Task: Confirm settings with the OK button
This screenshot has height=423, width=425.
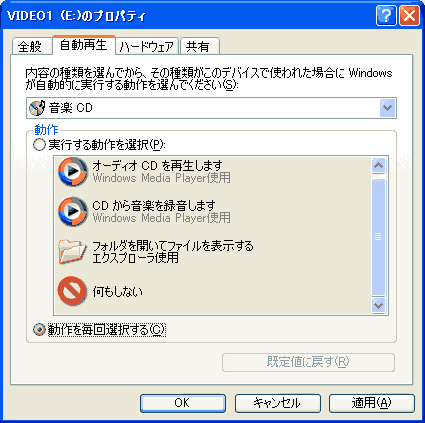Action: coord(183,403)
